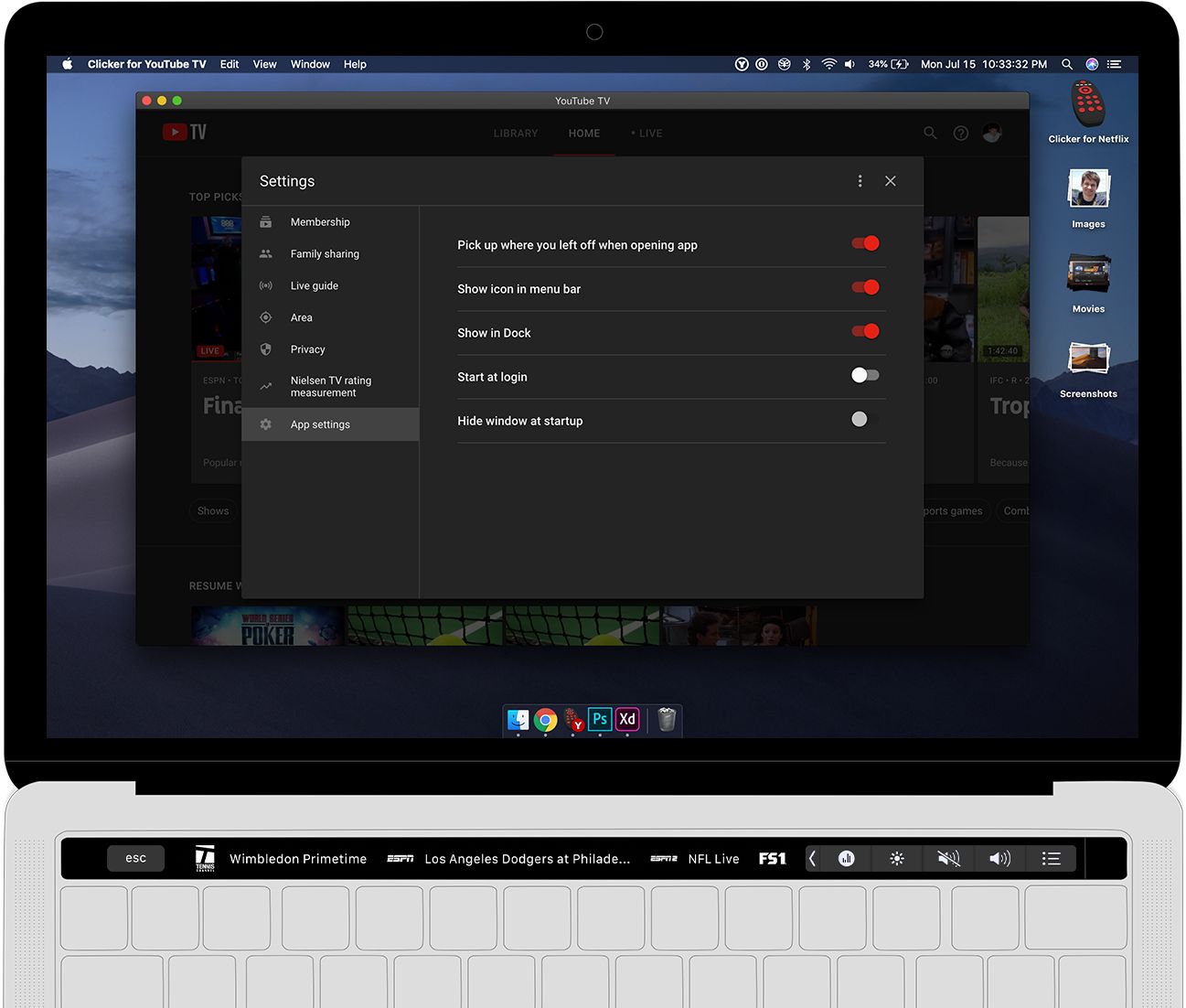Switch to the Library tab
Viewport: 1186px width, 1008px height.
[x=516, y=134]
